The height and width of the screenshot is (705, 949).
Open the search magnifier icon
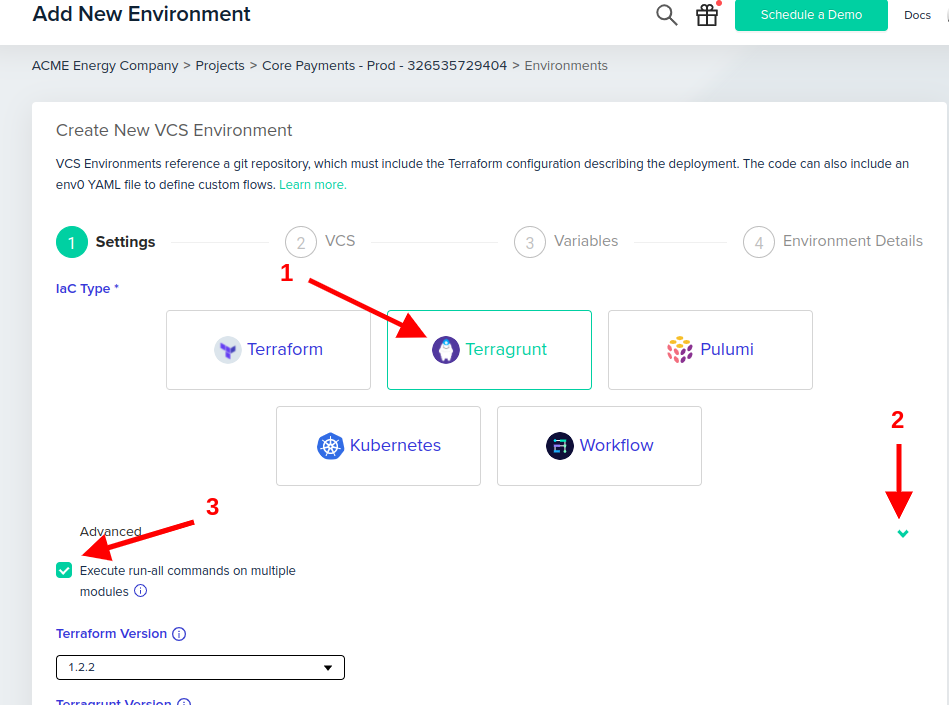(x=666, y=15)
